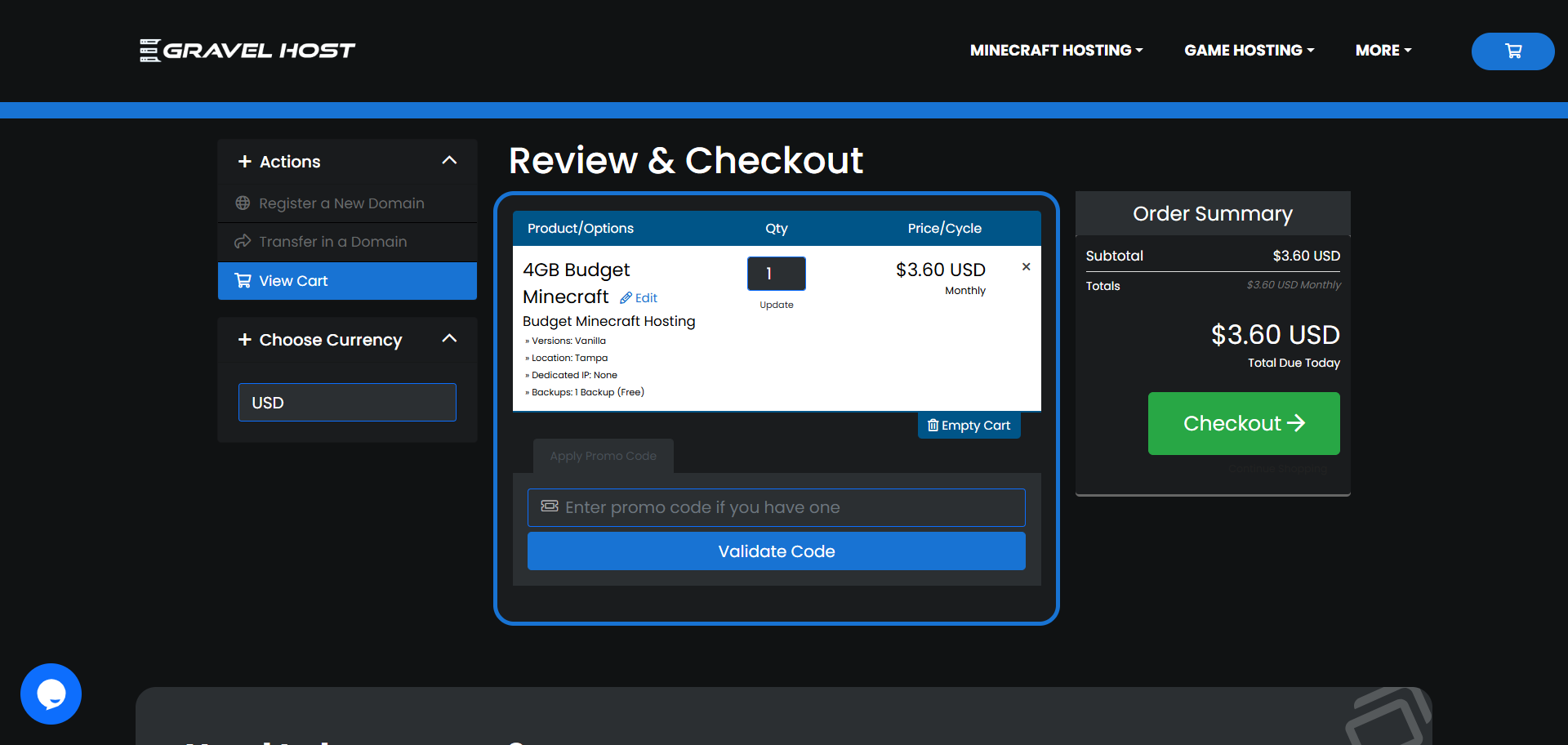This screenshot has height=745, width=1568.
Task: Switch to Apply Promo Code tab
Action: click(x=603, y=456)
